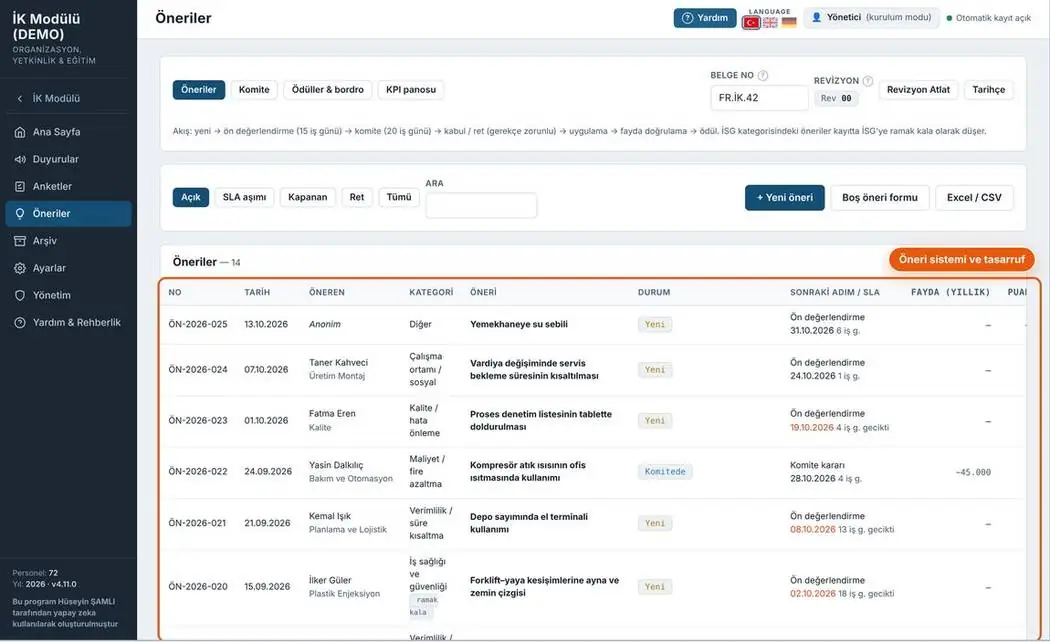Create a suggestion with + Yeni öneri
Viewport: 1050px width, 642px height.
coord(785,197)
